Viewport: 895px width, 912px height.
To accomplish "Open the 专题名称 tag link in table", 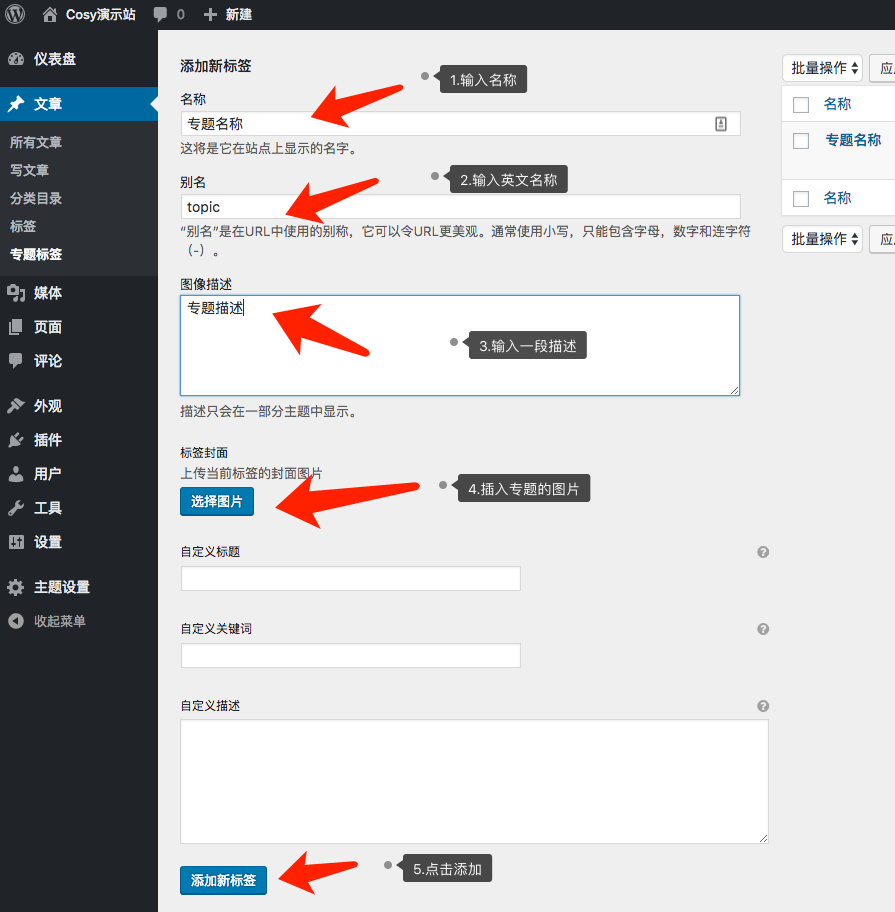I will point(853,140).
